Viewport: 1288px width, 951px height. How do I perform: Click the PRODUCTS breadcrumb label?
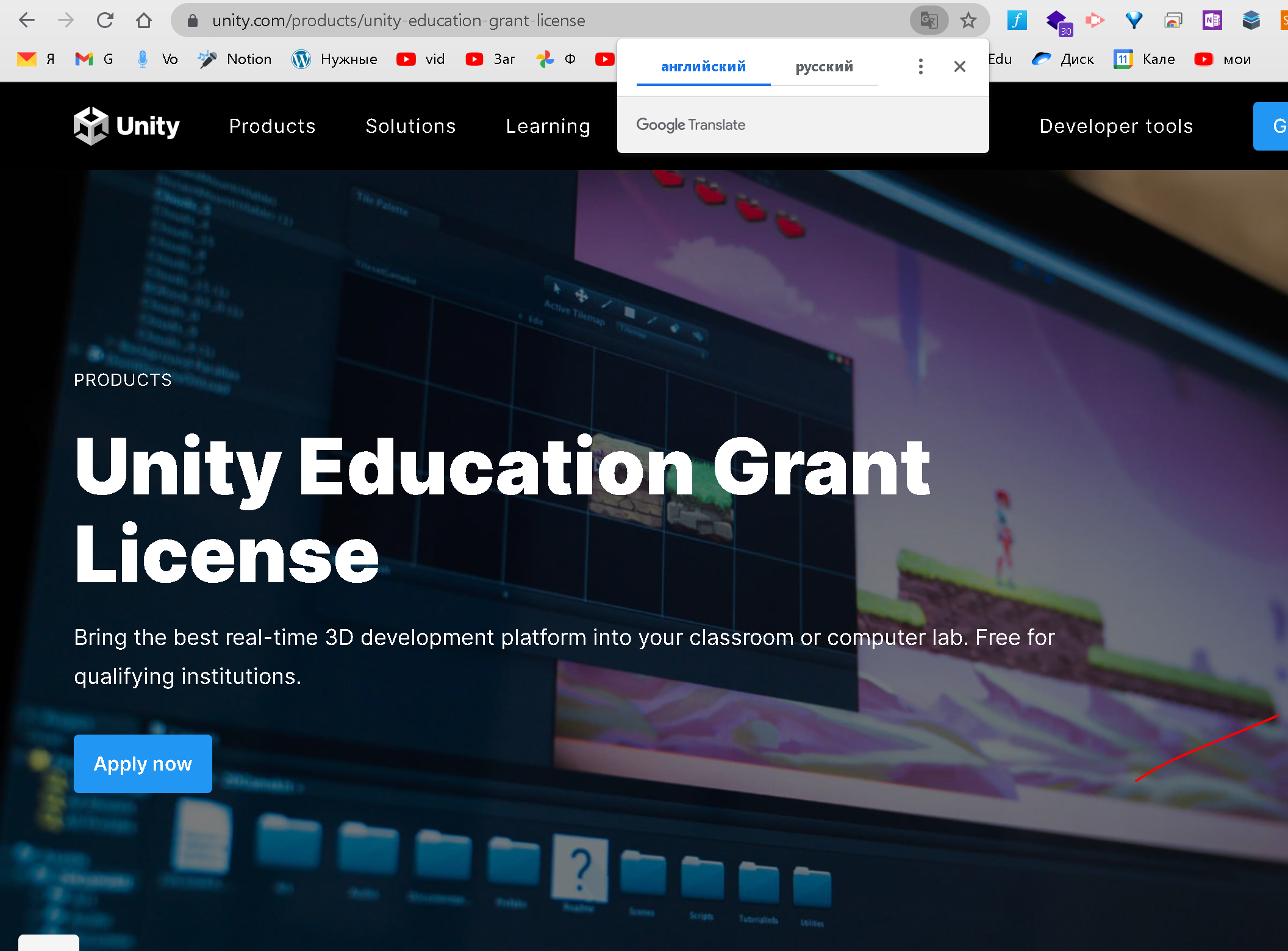pos(123,380)
